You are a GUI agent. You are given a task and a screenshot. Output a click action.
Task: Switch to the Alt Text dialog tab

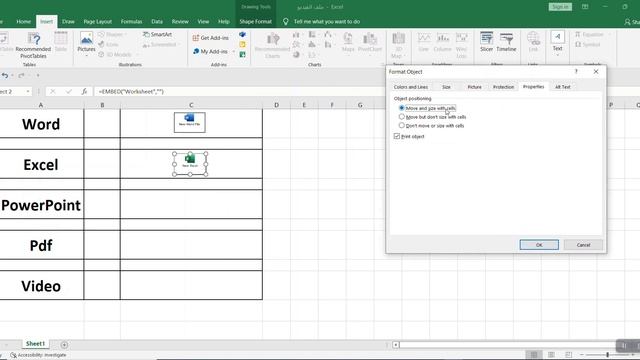(x=562, y=87)
